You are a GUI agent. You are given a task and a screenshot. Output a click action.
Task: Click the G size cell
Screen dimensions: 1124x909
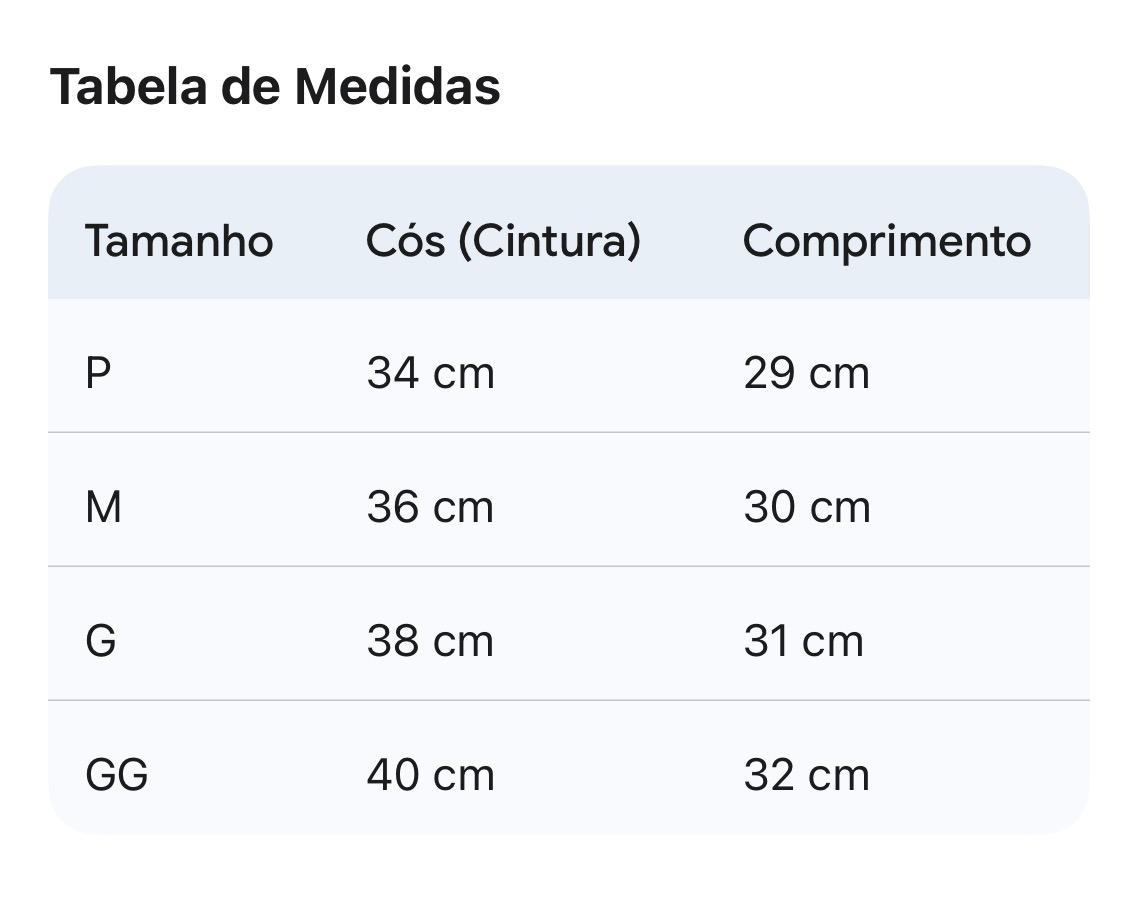pyautogui.click(x=101, y=641)
